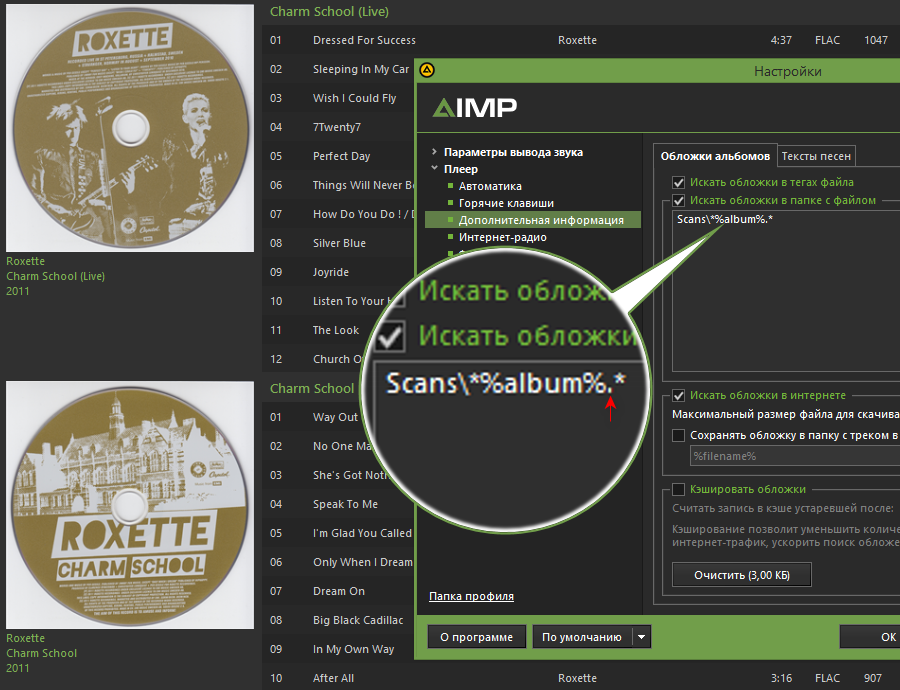Enable 'Кэшировать обложки' checkbox
Image resolution: width=900 pixels, height=690 pixels.
tap(678, 489)
